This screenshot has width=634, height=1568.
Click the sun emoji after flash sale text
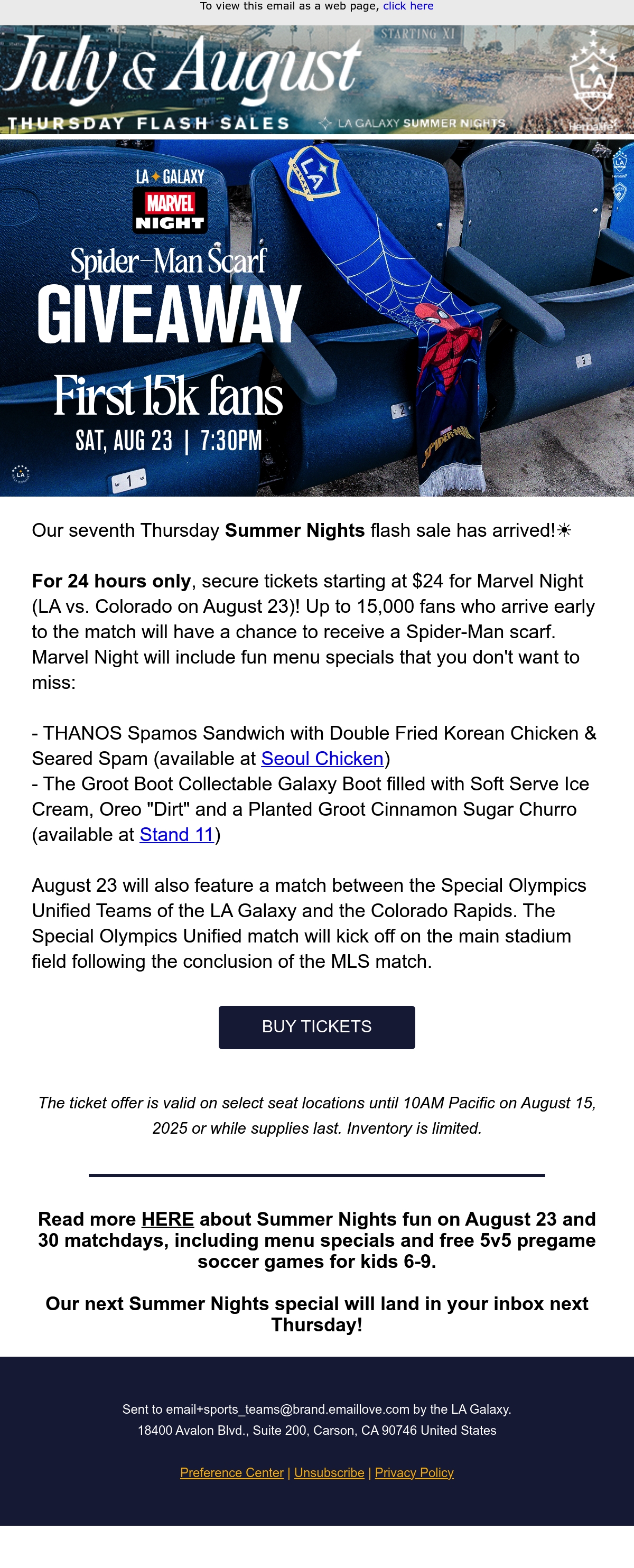point(564,530)
